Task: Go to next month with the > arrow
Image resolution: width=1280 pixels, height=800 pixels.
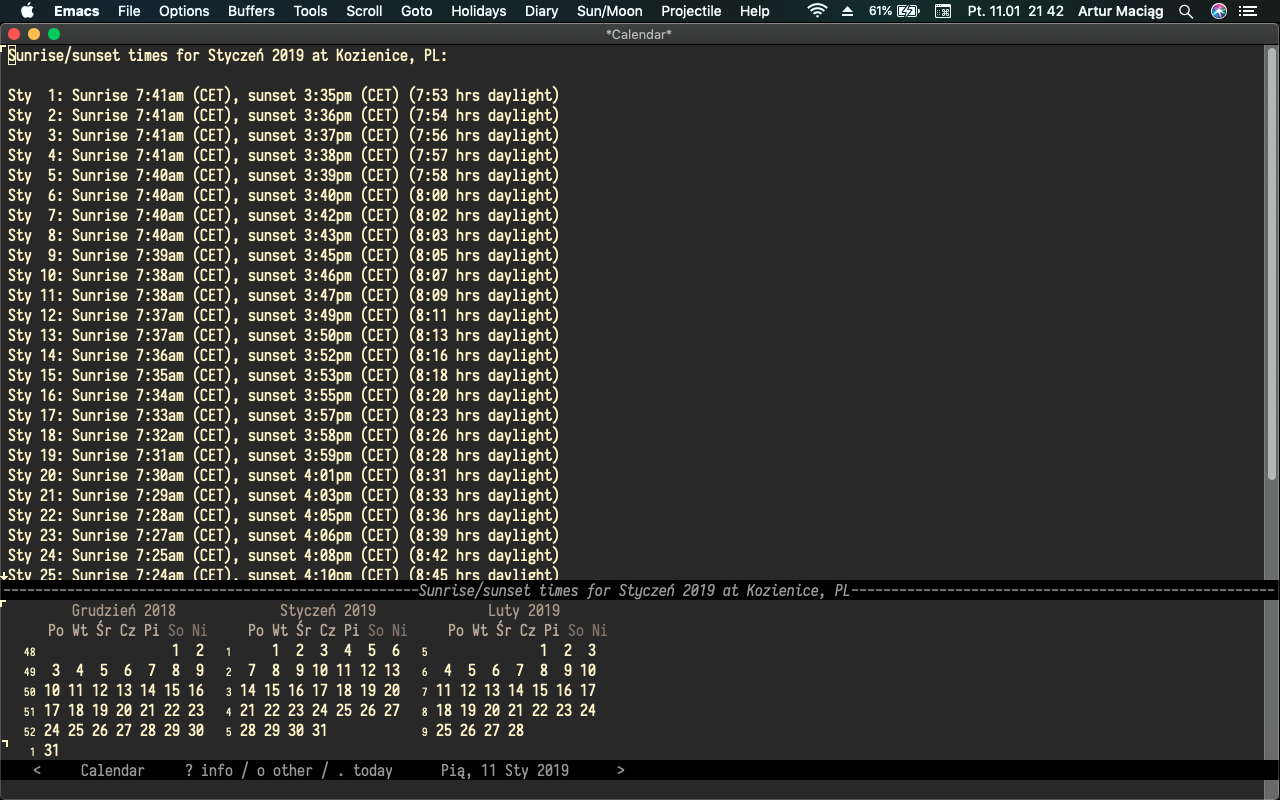Action: point(620,770)
